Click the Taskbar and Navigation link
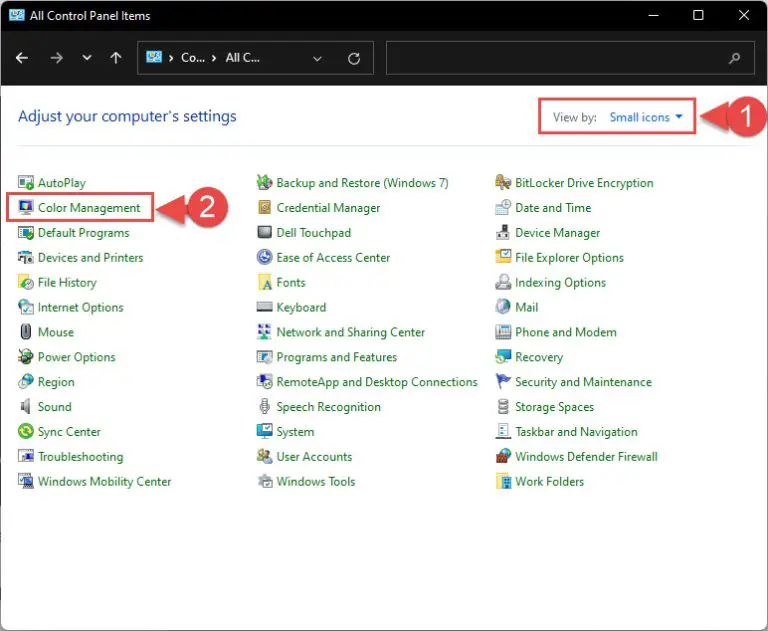The height and width of the screenshot is (631, 768). click(x=576, y=432)
